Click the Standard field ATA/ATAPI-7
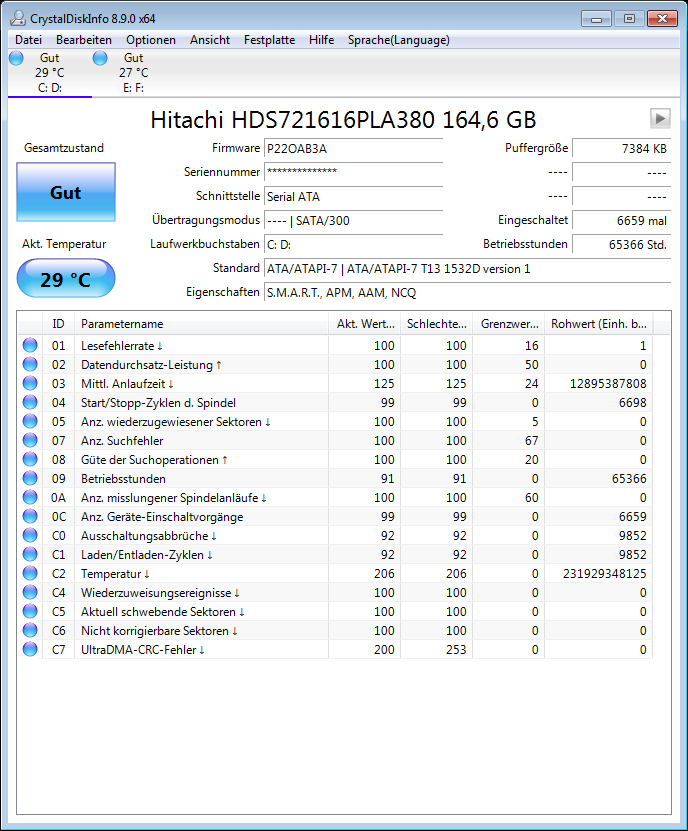 [467, 269]
